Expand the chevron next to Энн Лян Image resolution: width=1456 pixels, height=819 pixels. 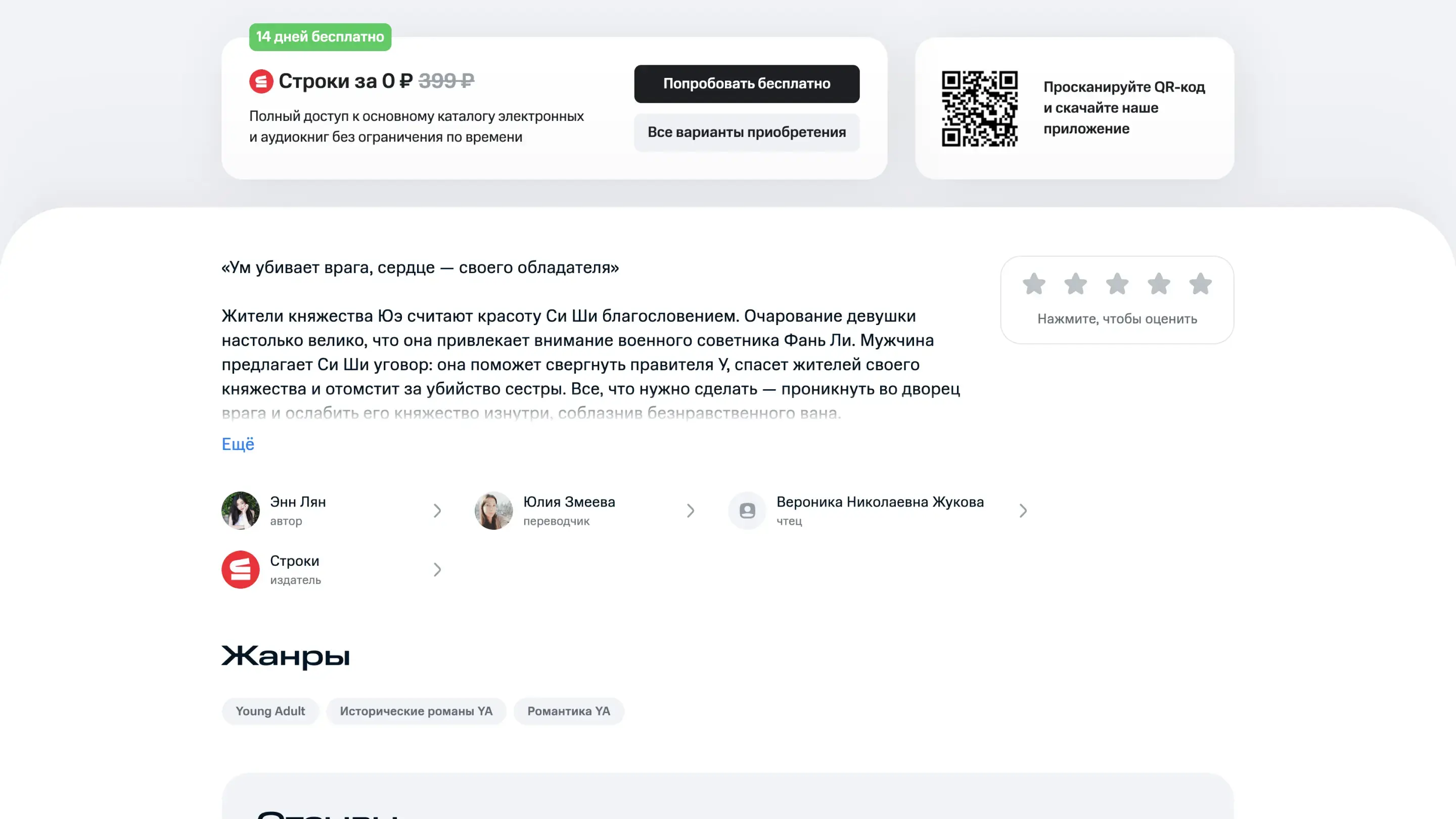[x=437, y=511]
